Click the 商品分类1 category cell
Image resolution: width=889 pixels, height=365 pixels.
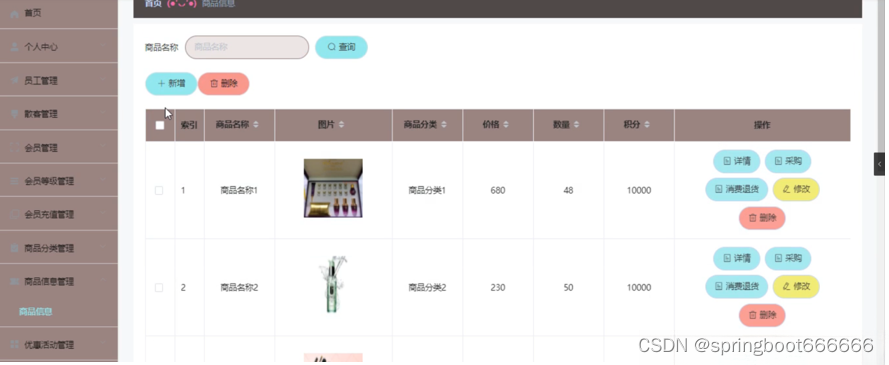click(427, 190)
